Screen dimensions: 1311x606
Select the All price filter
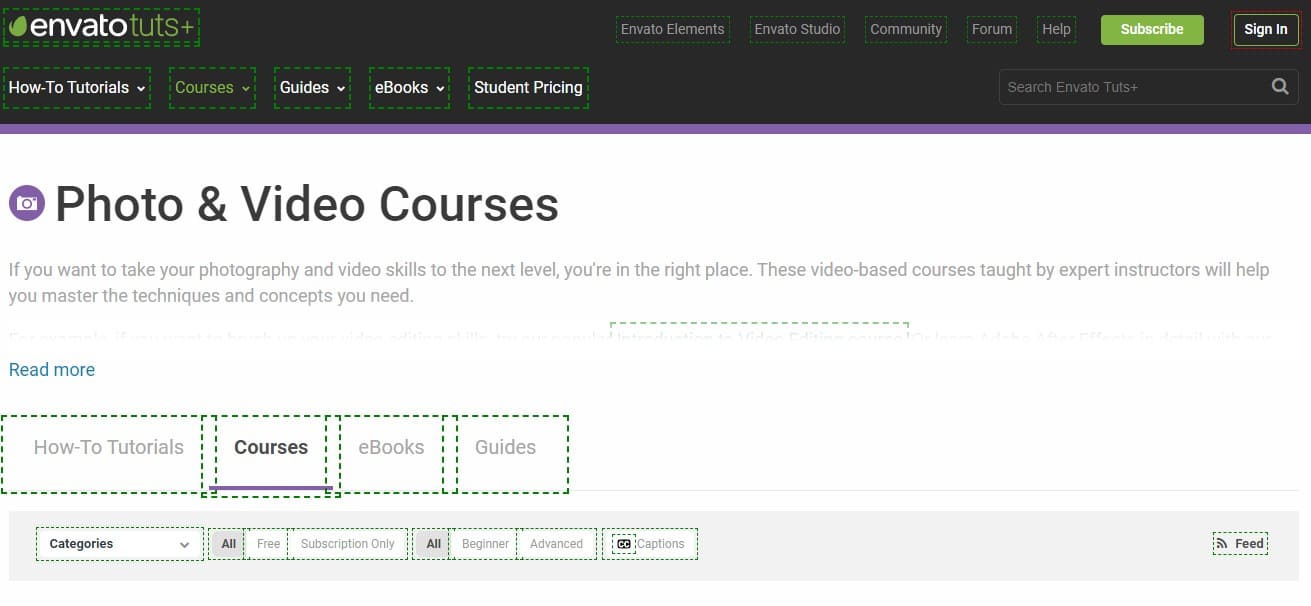[228, 544]
